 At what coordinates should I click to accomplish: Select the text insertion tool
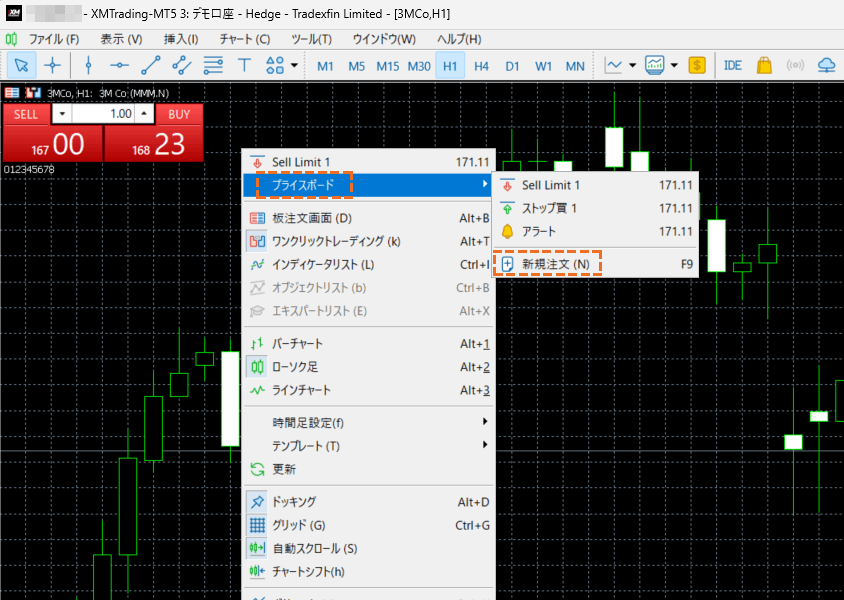click(243, 65)
